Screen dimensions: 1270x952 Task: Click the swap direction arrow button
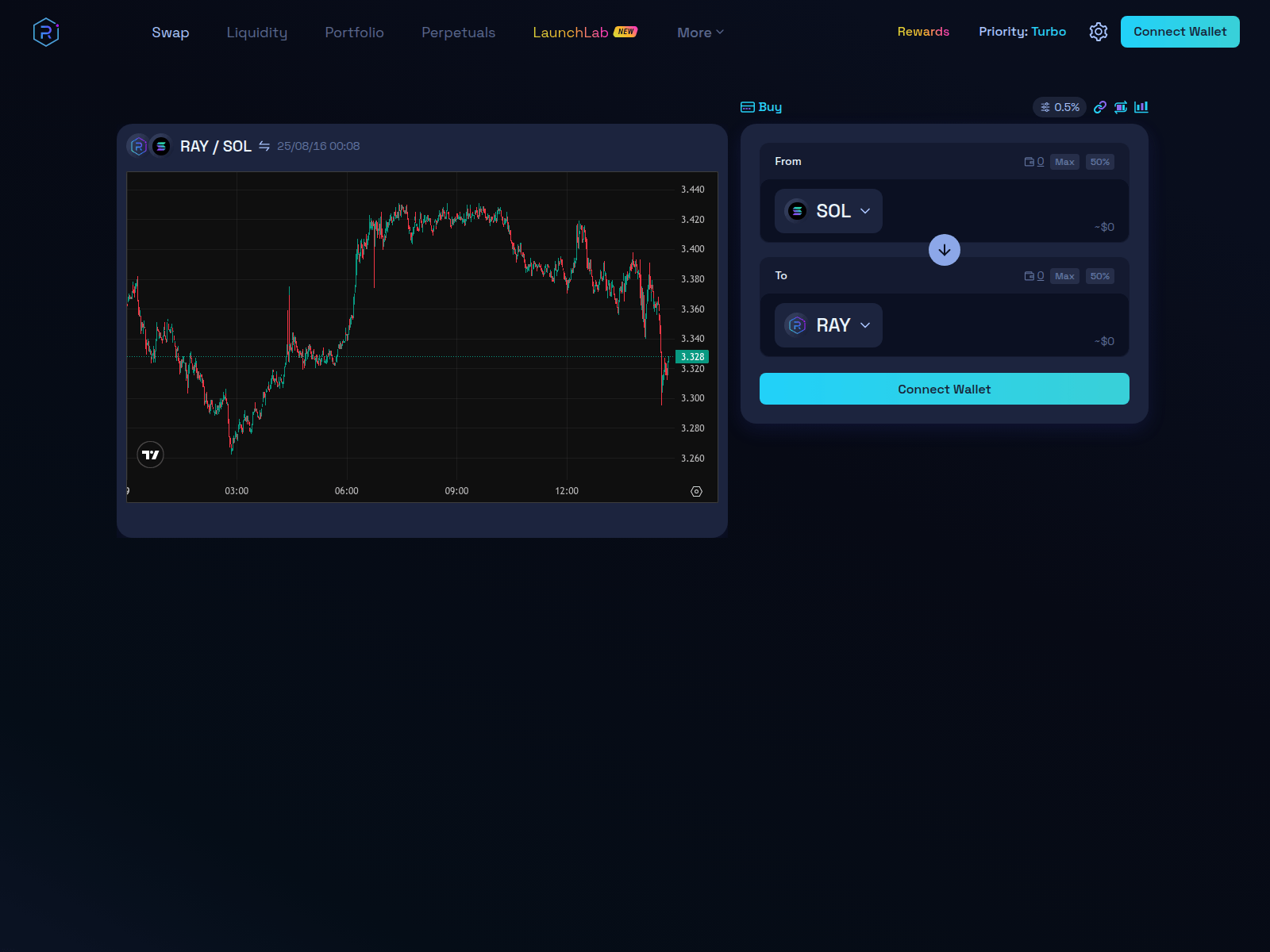(x=945, y=250)
